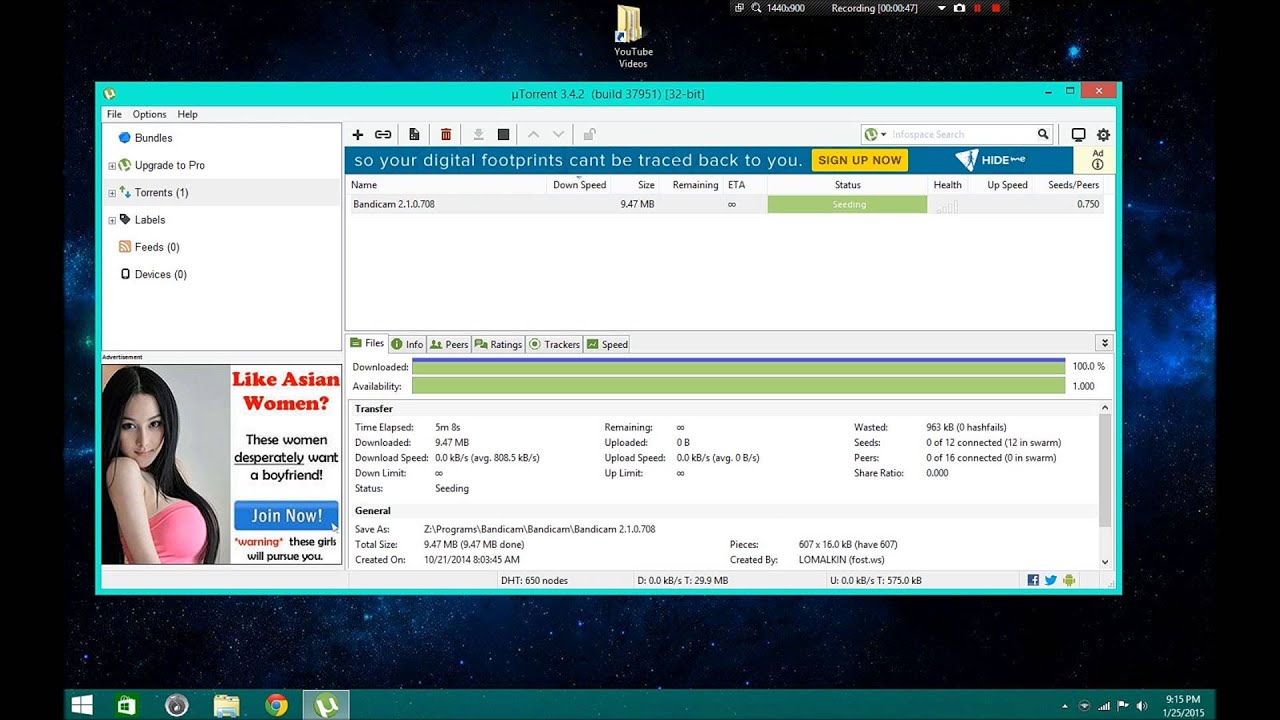Create a new torrent file icon
Image resolution: width=1280 pixels, height=720 pixels.
click(414, 134)
